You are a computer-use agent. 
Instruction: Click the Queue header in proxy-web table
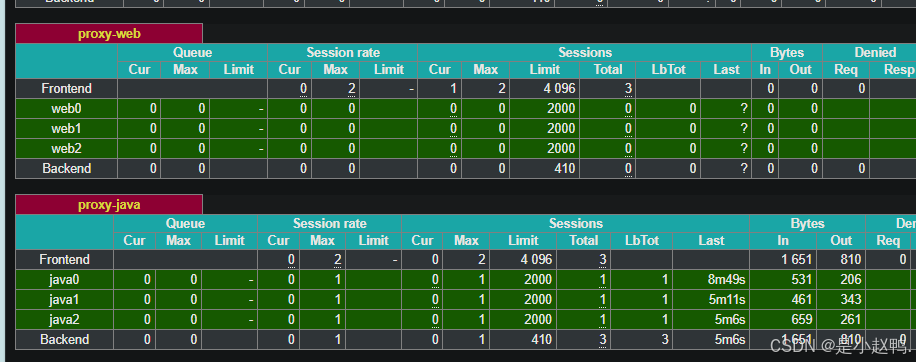click(x=192, y=53)
